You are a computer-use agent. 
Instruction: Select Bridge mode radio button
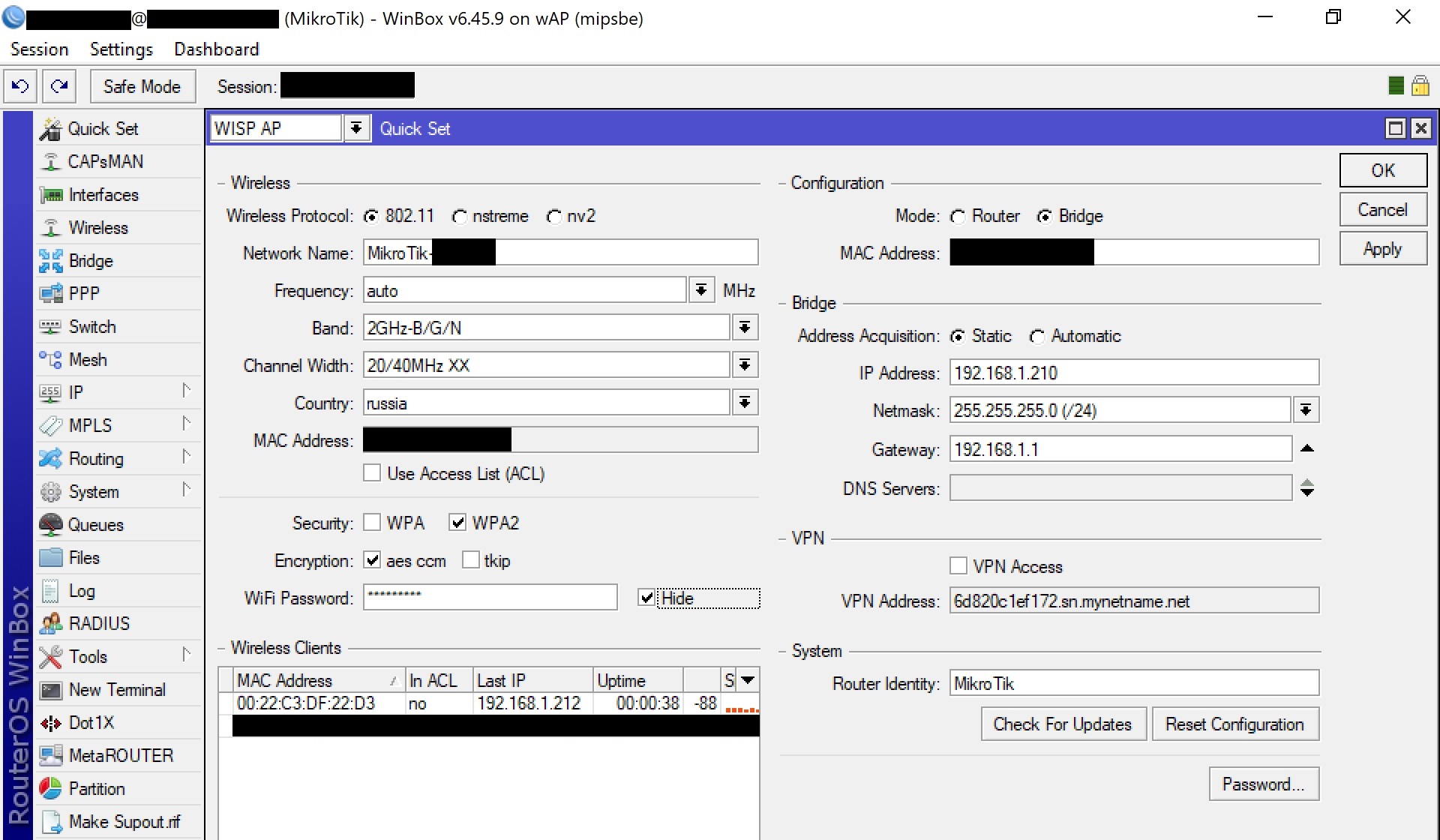1044,217
